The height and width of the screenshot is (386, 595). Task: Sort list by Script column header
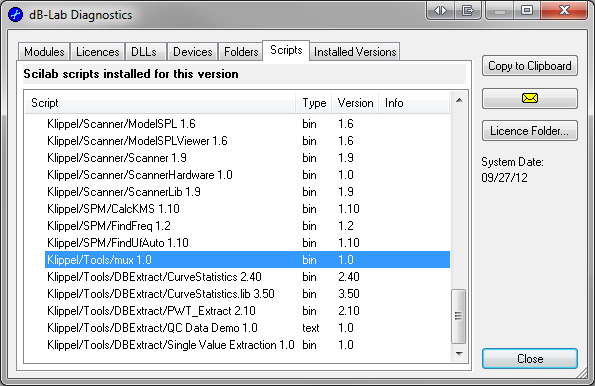(x=160, y=103)
